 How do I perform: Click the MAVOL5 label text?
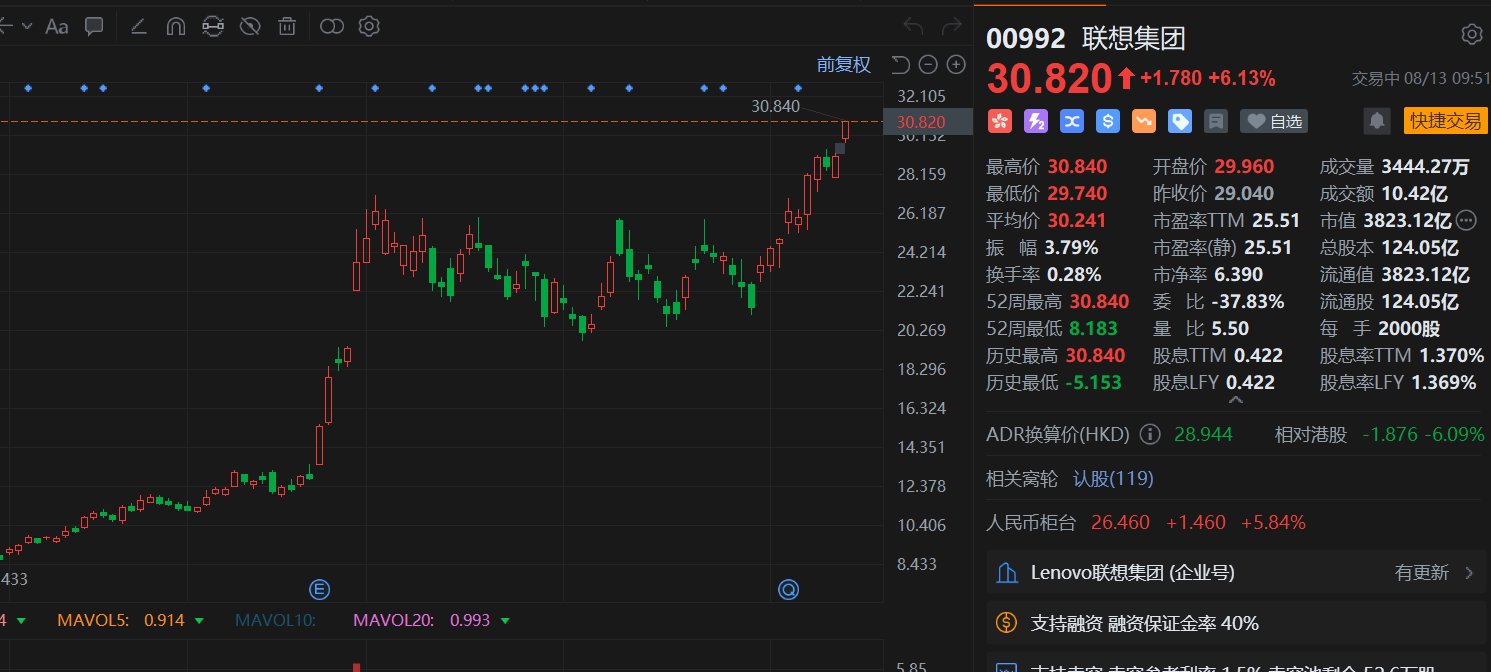93,620
